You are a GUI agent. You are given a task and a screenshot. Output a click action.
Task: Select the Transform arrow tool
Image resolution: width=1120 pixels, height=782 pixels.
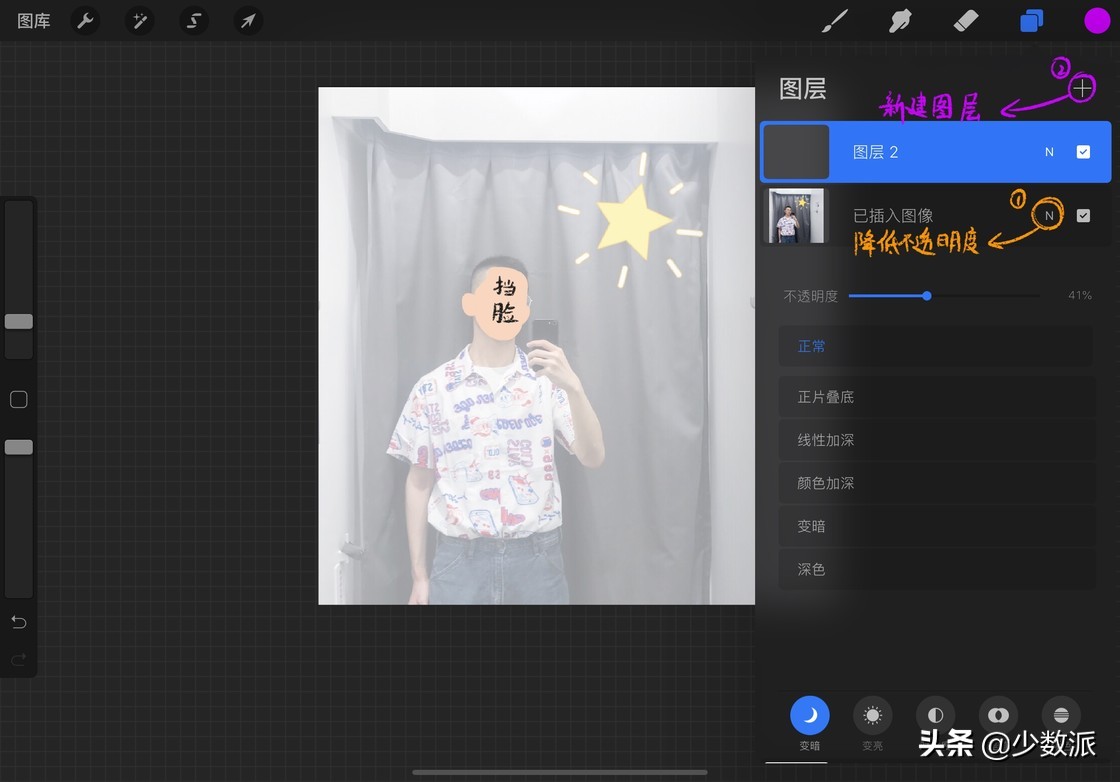click(247, 20)
